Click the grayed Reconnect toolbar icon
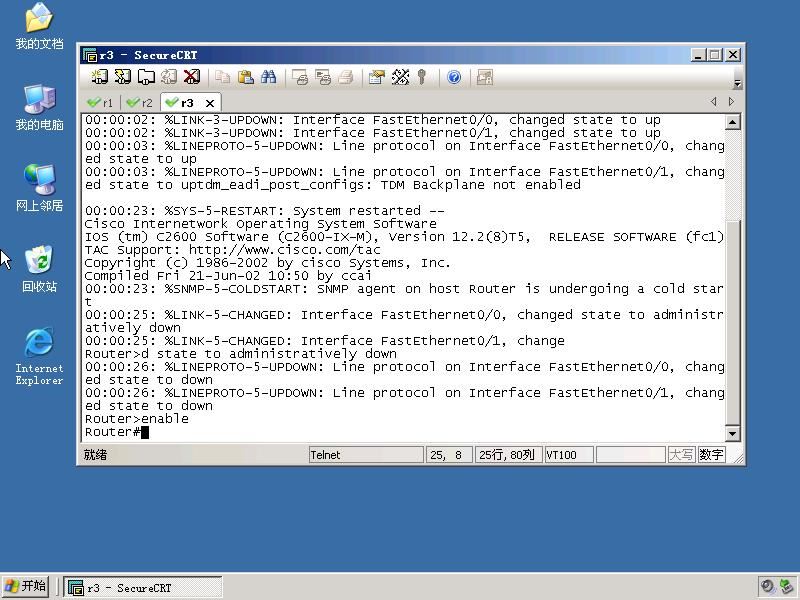 pyautogui.click(x=169, y=77)
